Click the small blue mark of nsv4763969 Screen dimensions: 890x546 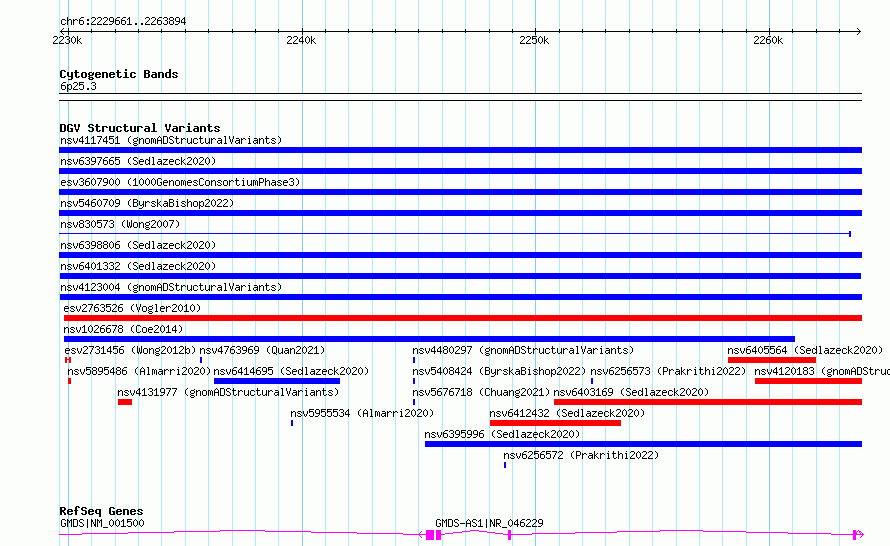click(x=200, y=360)
